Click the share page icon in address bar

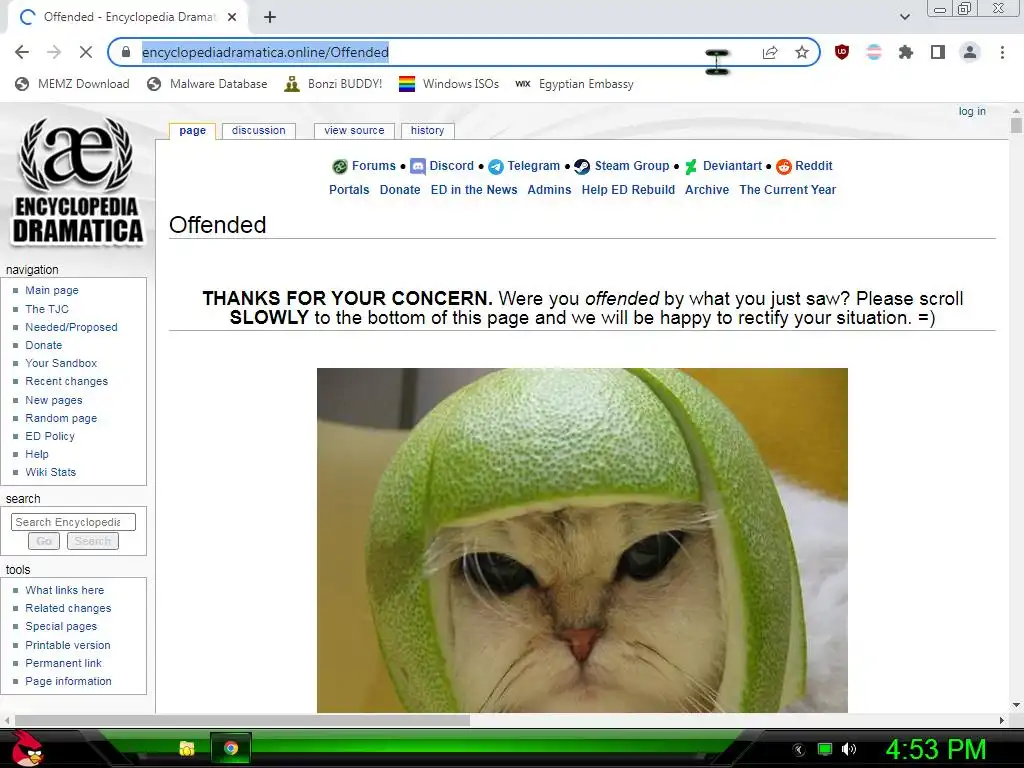point(770,52)
